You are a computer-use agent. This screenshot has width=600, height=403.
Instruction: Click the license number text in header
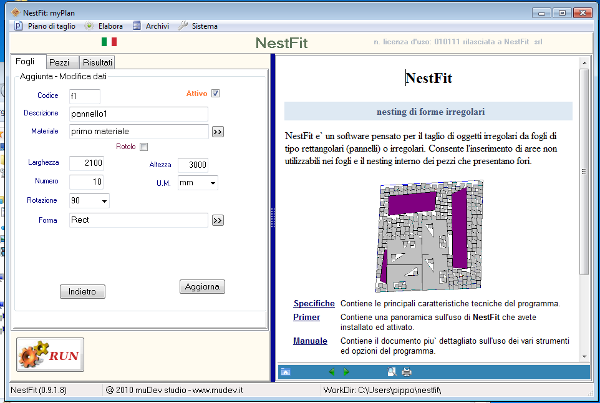pos(458,42)
